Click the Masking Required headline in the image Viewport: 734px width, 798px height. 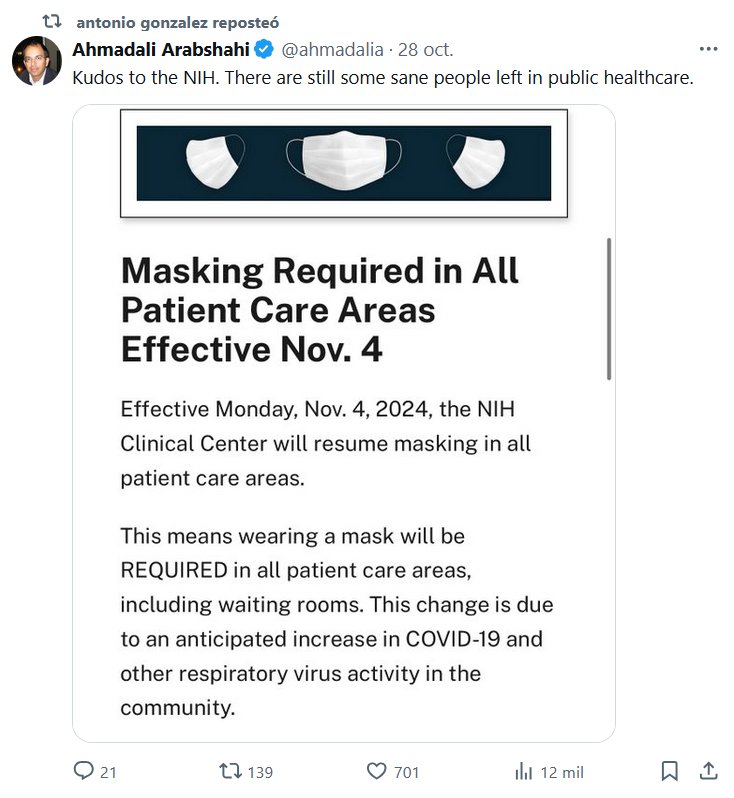point(320,310)
